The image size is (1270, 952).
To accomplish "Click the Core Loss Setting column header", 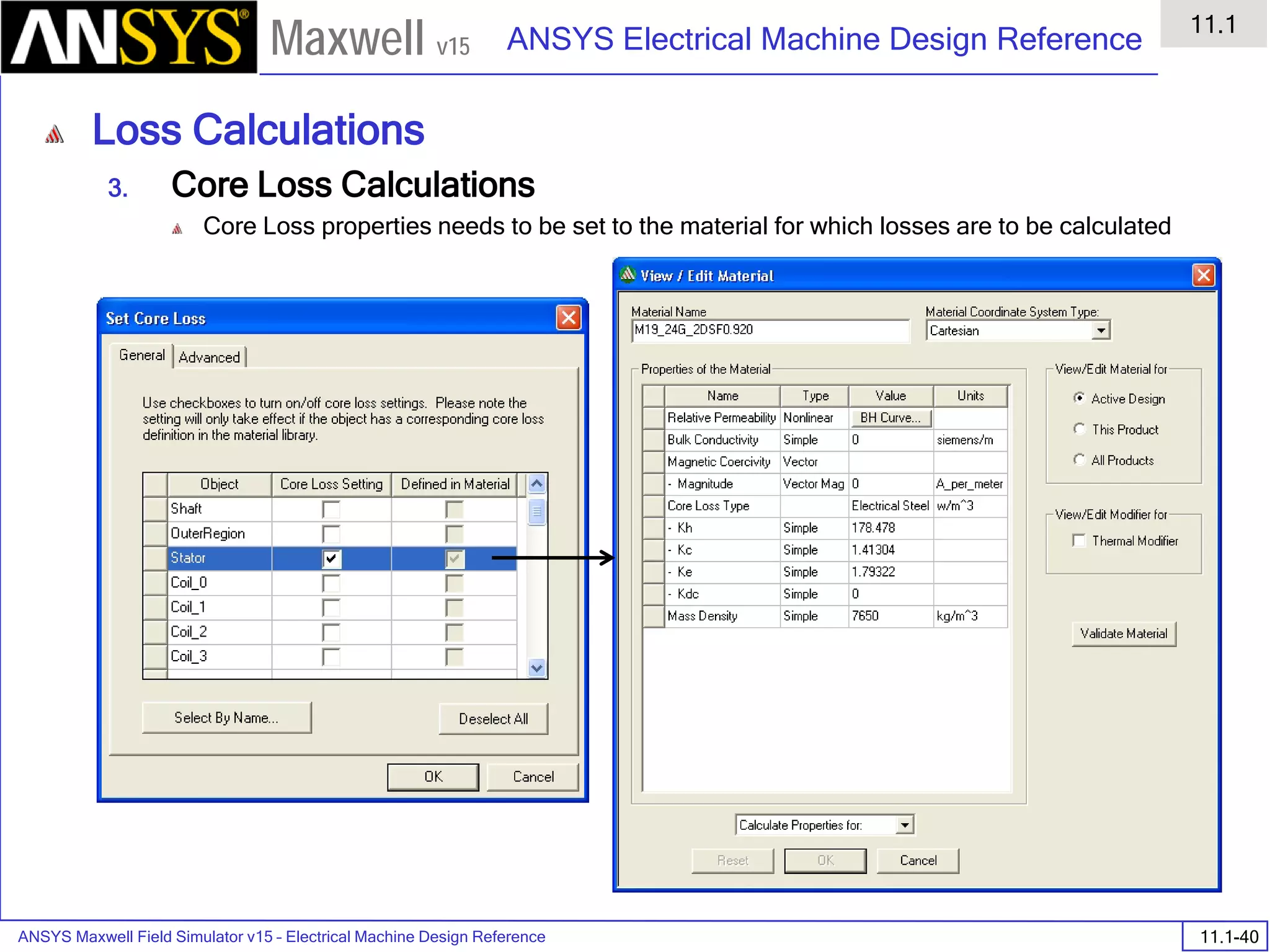I will click(x=331, y=484).
